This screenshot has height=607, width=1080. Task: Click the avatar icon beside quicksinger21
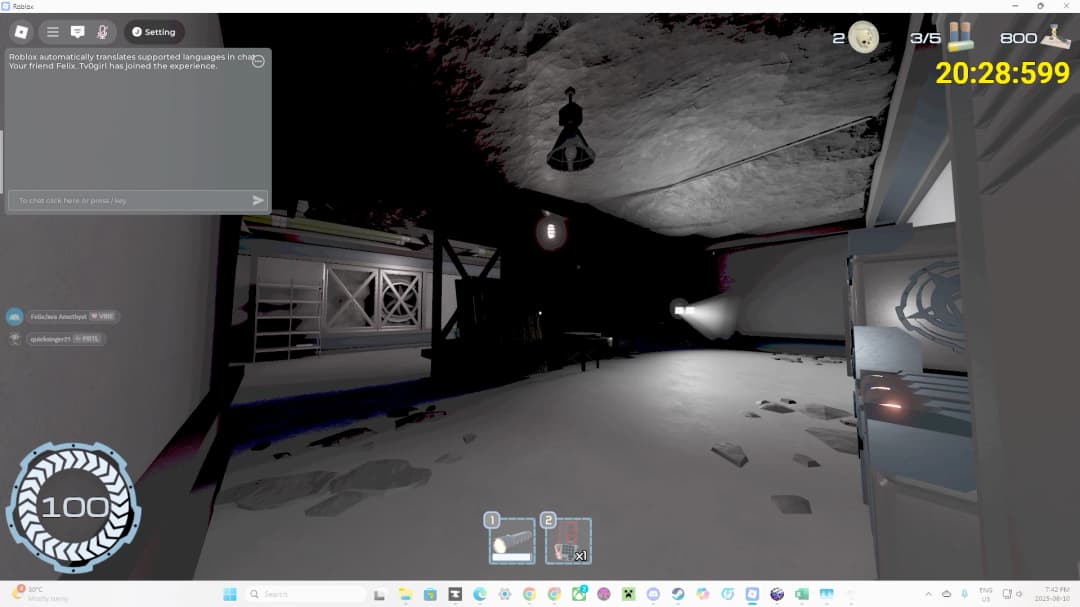[x=14, y=339]
